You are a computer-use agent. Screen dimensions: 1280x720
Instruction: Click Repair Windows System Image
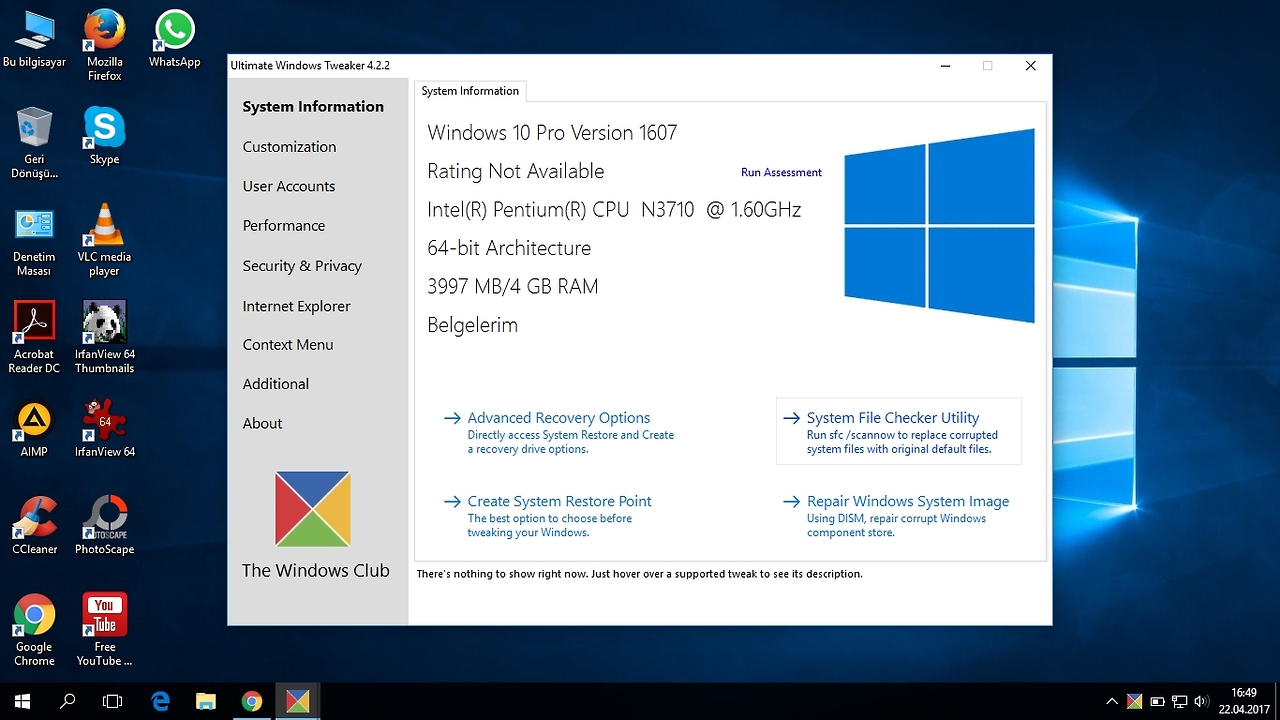coord(896,516)
